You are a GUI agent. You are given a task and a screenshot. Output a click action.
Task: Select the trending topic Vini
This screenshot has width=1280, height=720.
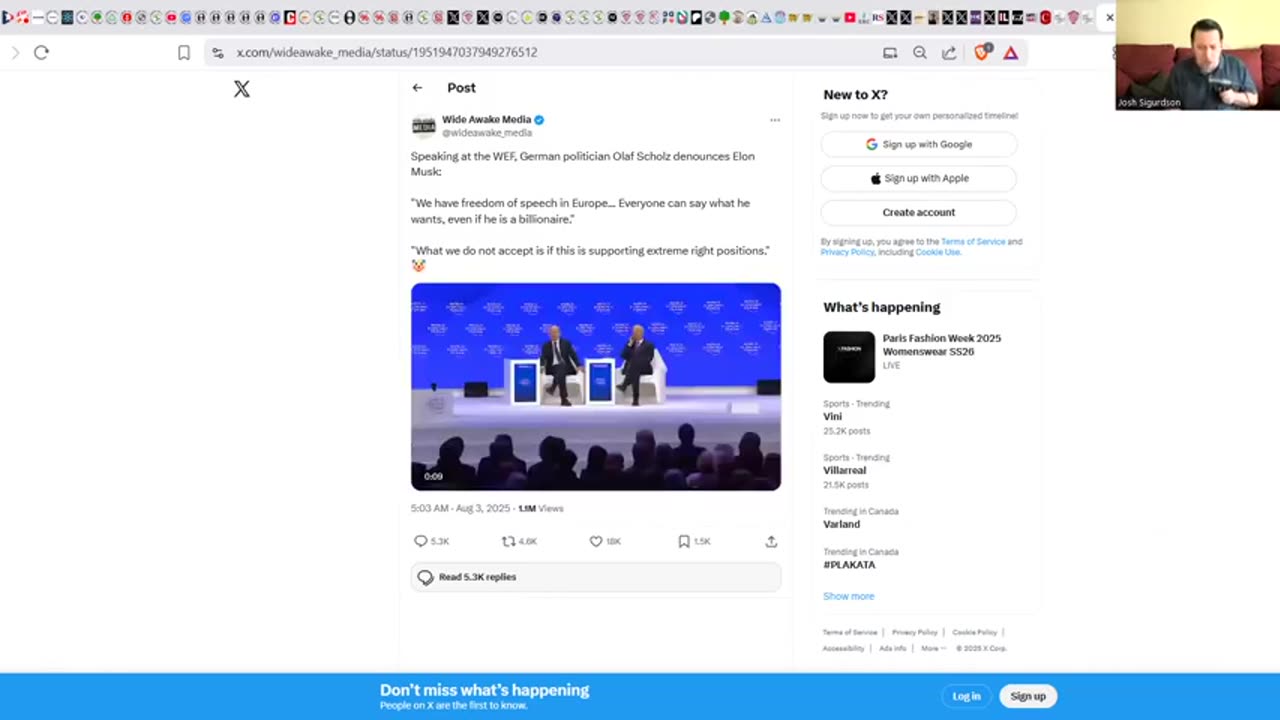click(833, 417)
